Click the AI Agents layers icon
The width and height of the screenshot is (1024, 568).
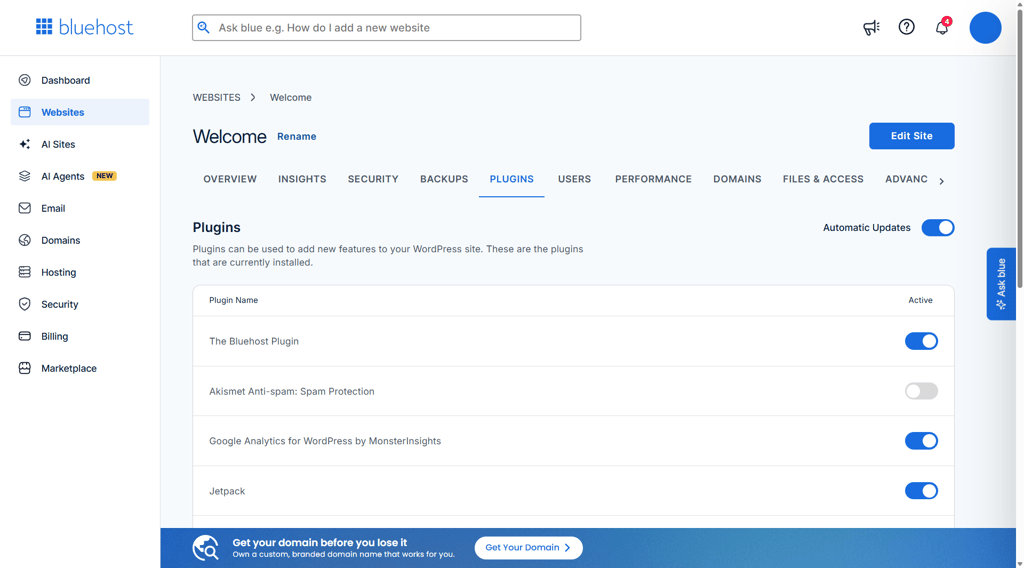coord(25,176)
